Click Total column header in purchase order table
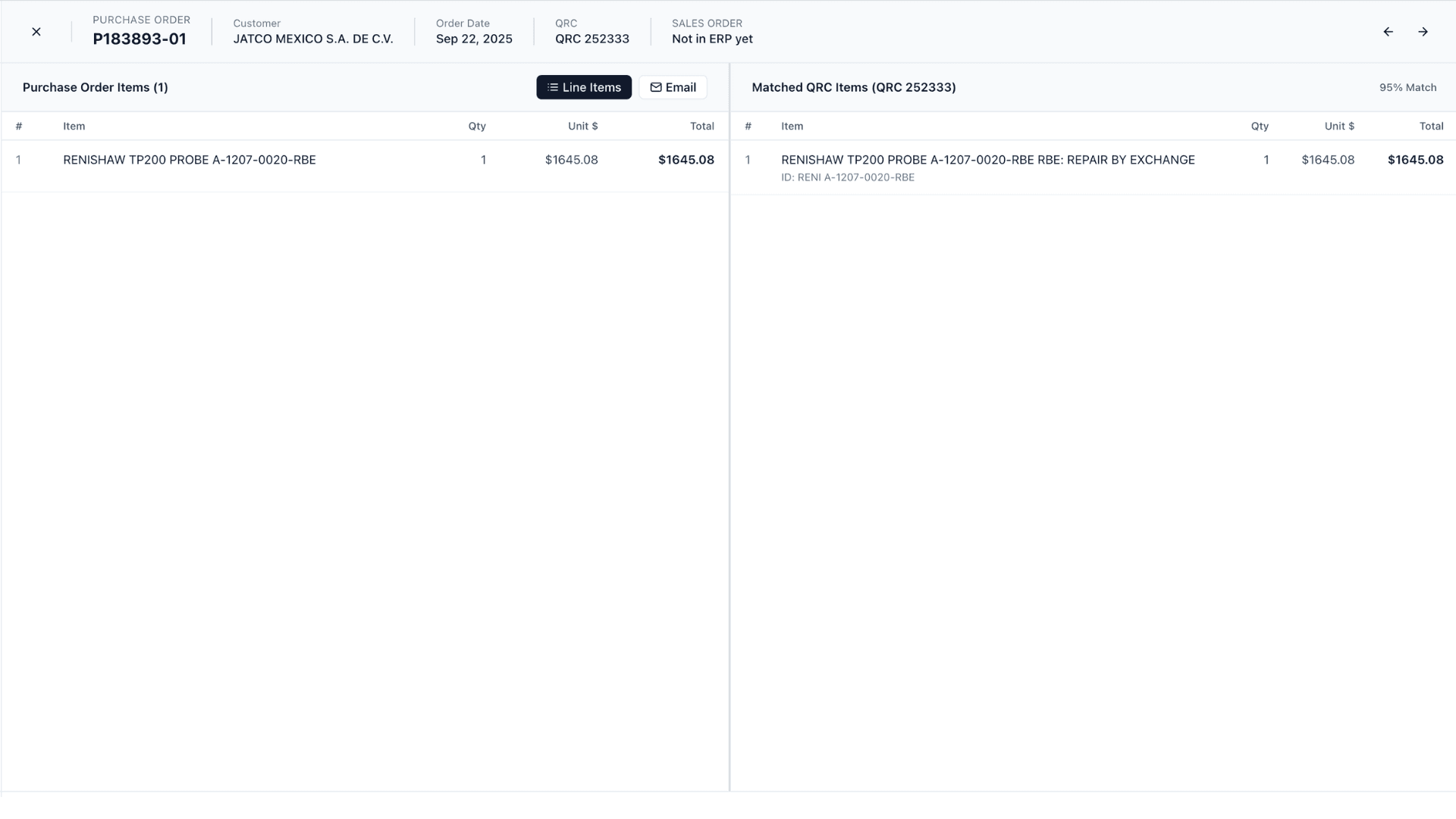This screenshot has height=819, width=1456. 701,126
